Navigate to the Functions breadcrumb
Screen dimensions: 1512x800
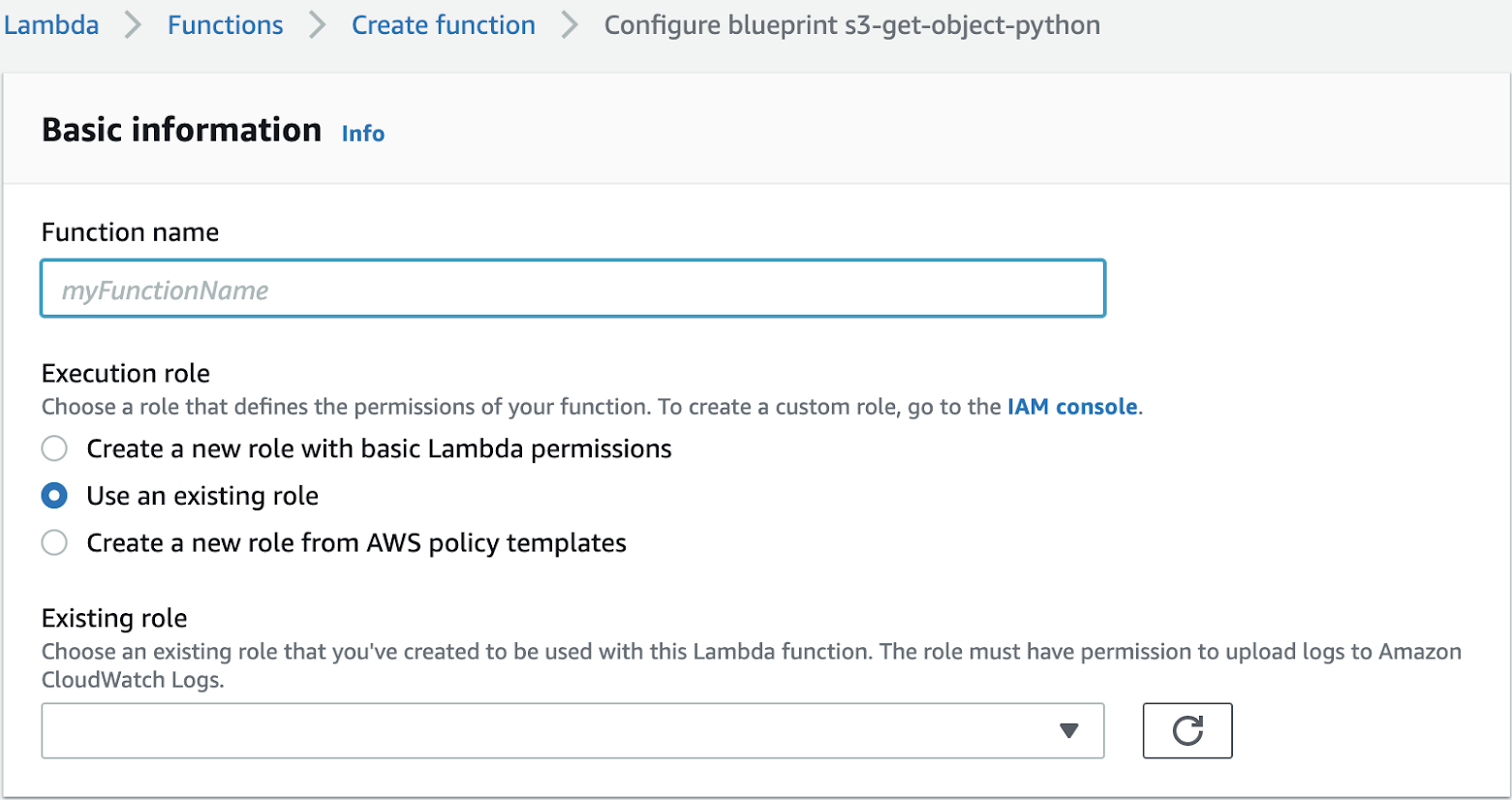(226, 25)
